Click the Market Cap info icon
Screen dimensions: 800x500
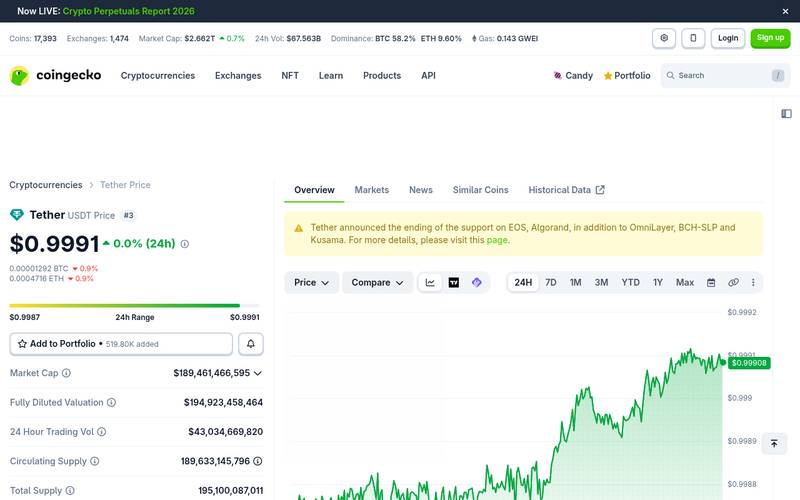tap(66, 373)
